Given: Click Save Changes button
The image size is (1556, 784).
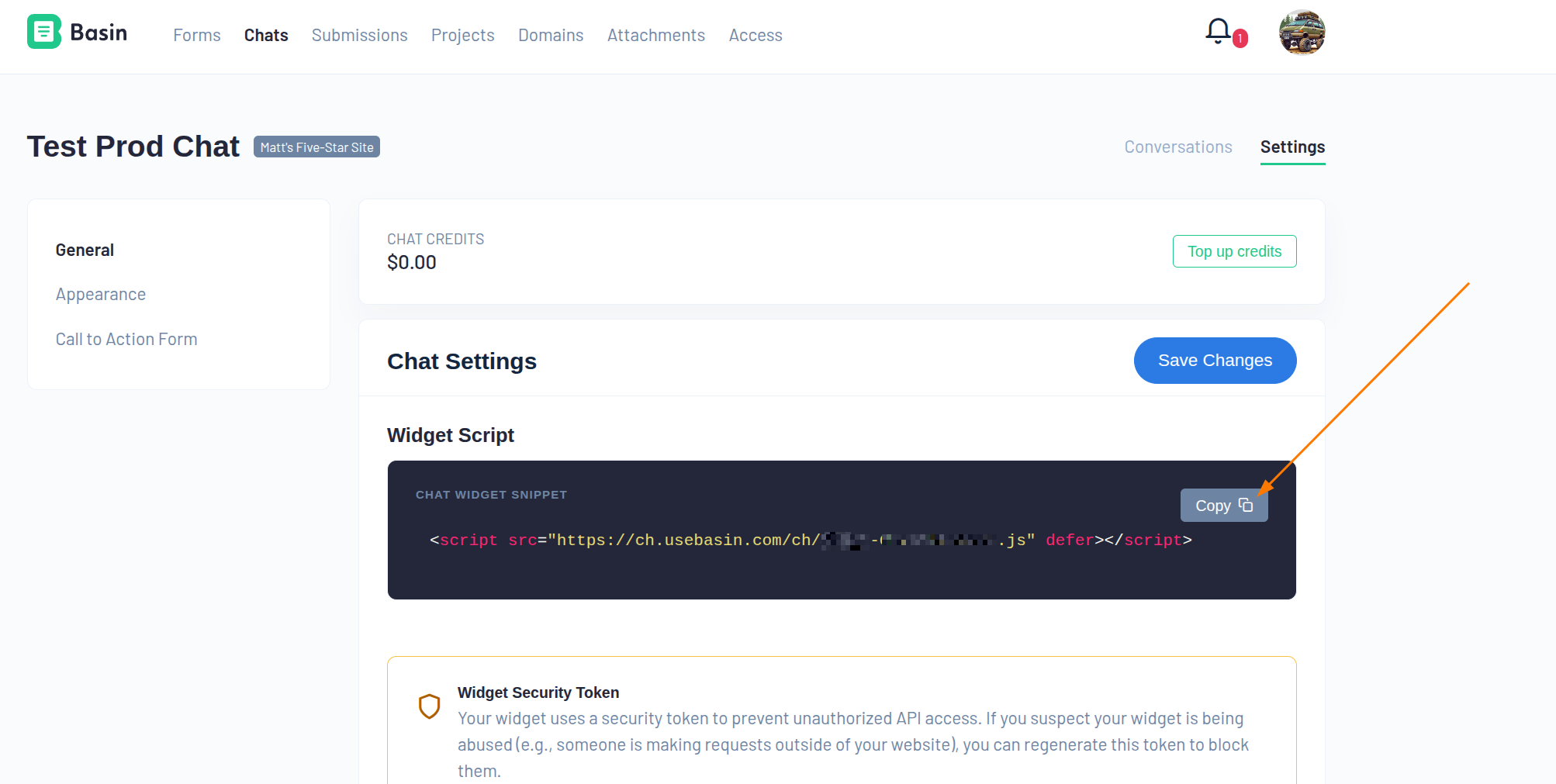Looking at the screenshot, I should pos(1214,361).
